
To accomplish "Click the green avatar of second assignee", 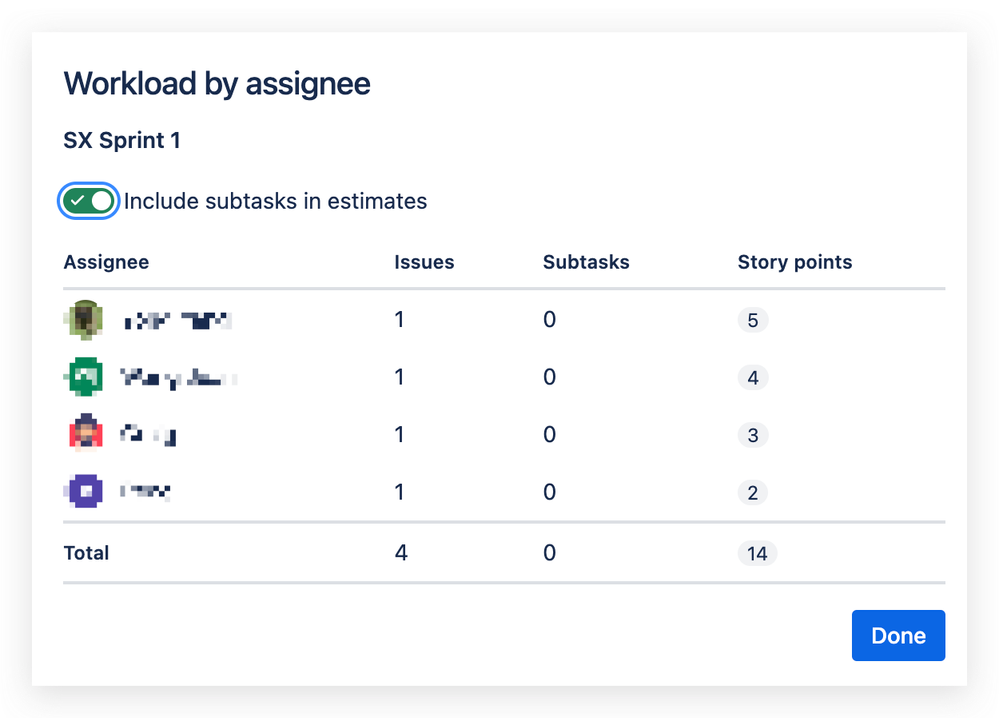I will (85, 377).
